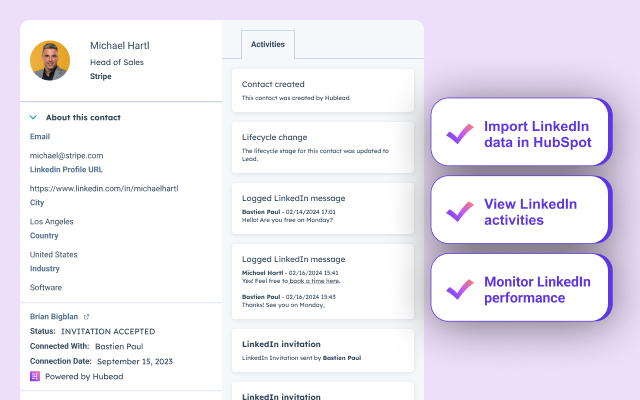Viewport: 640px width, 400px height.
Task: Open Brian Bigblan's contact link
Action: click(x=54, y=316)
